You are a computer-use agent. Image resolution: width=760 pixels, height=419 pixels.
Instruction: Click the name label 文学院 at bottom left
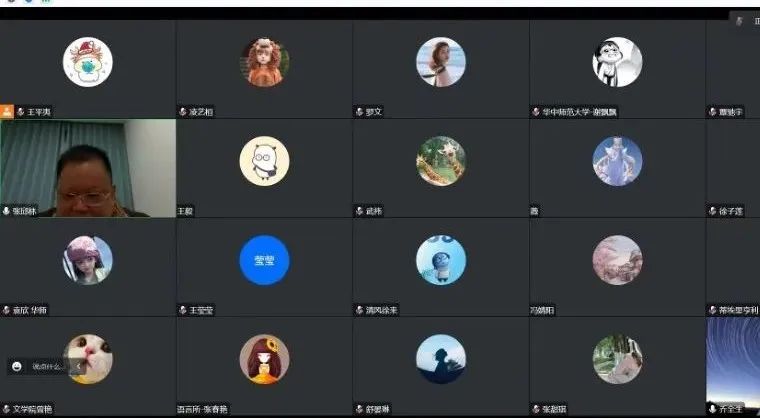[x=32, y=409]
